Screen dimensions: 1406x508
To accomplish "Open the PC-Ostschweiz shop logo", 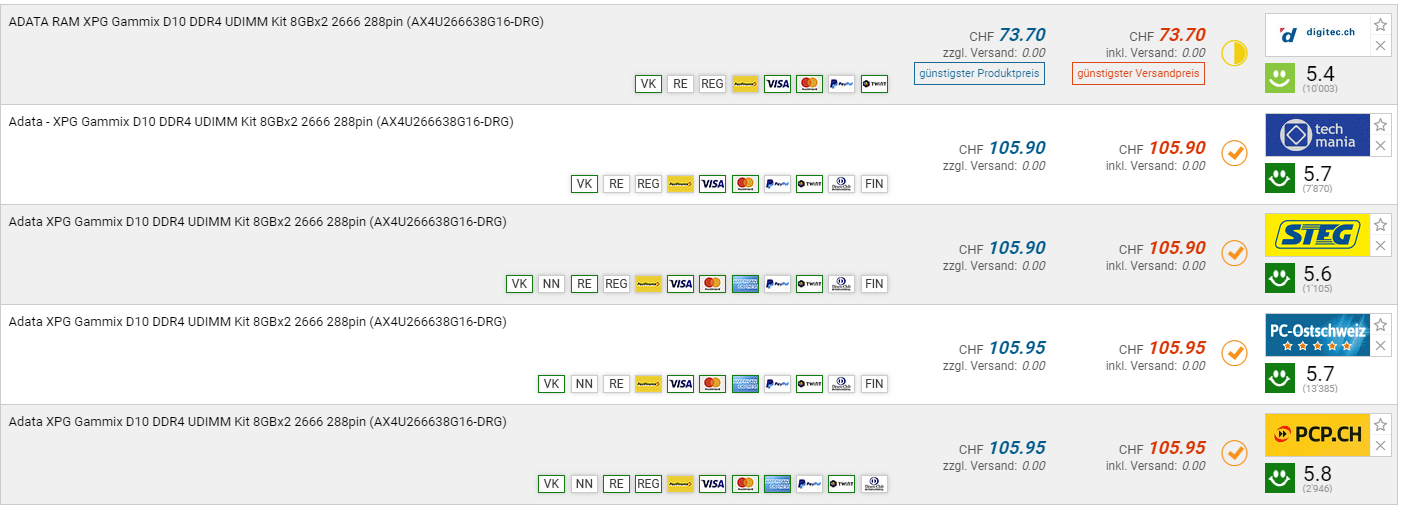I will 1315,335.
